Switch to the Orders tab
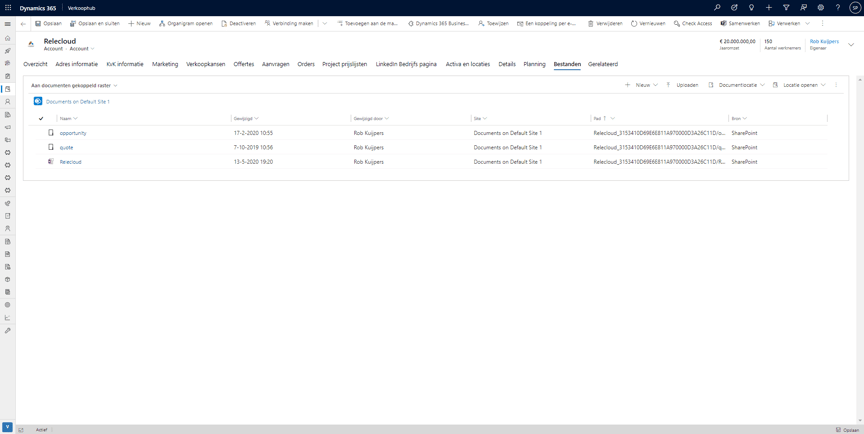Image resolution: width=864 pixels, height=434 pixels. pos(306,64)
